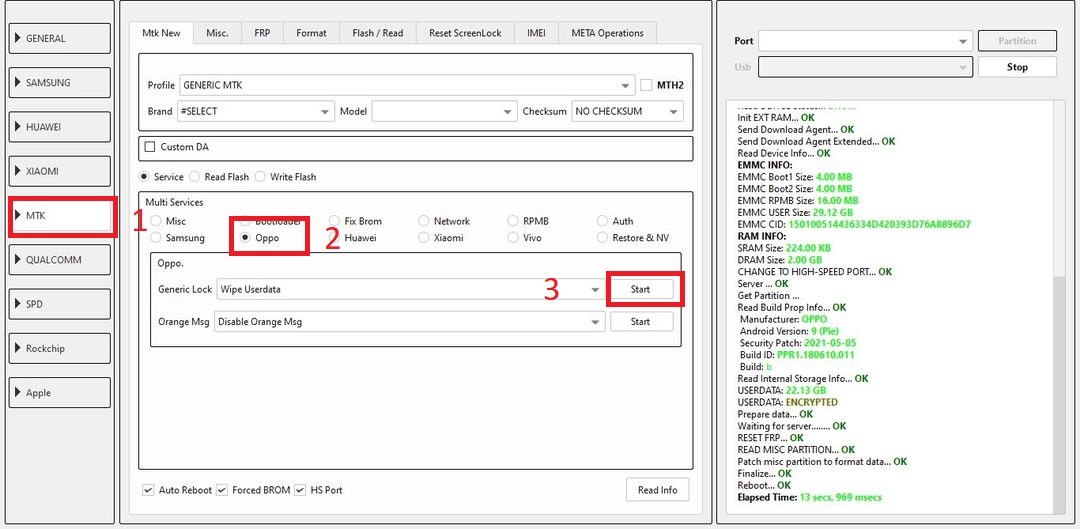Enable the Custom DA checkbox
This screenshot has height=529, width=1080.
pos(149,147)
